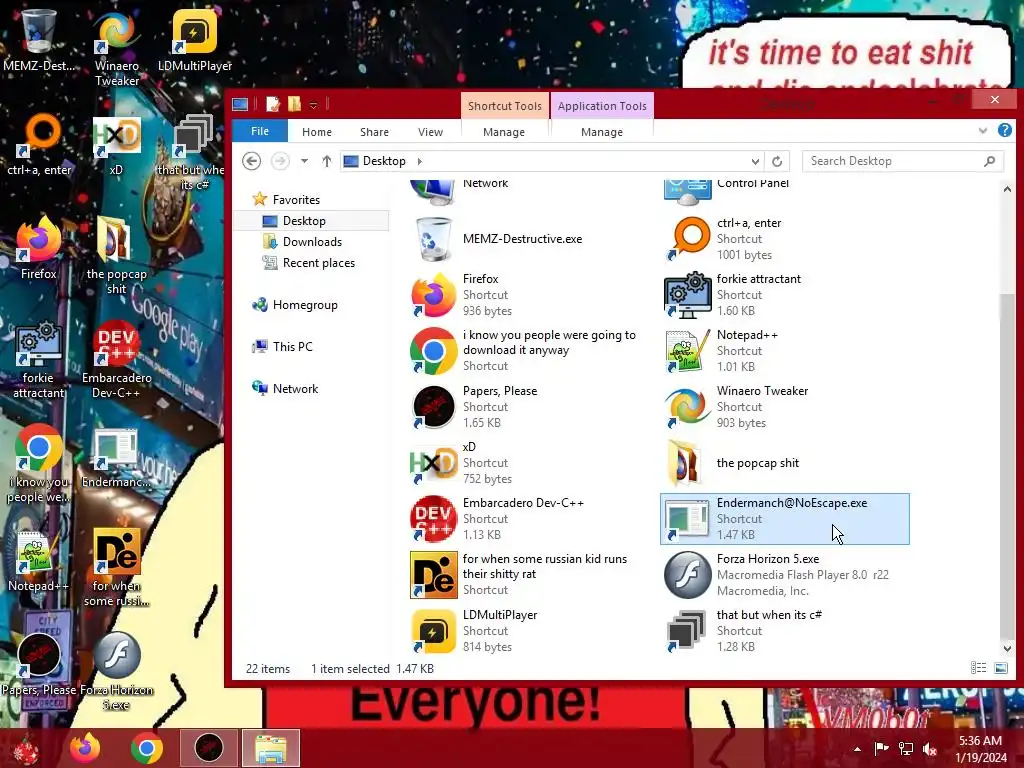
Task: Select the xD desktop shortcut icon
Action: [x=116, y=145]
